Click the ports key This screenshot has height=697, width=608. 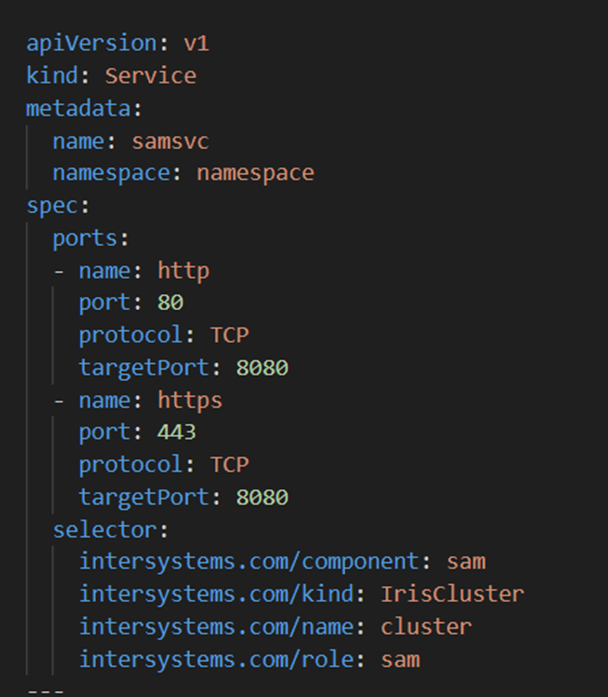tap(85, 239)
